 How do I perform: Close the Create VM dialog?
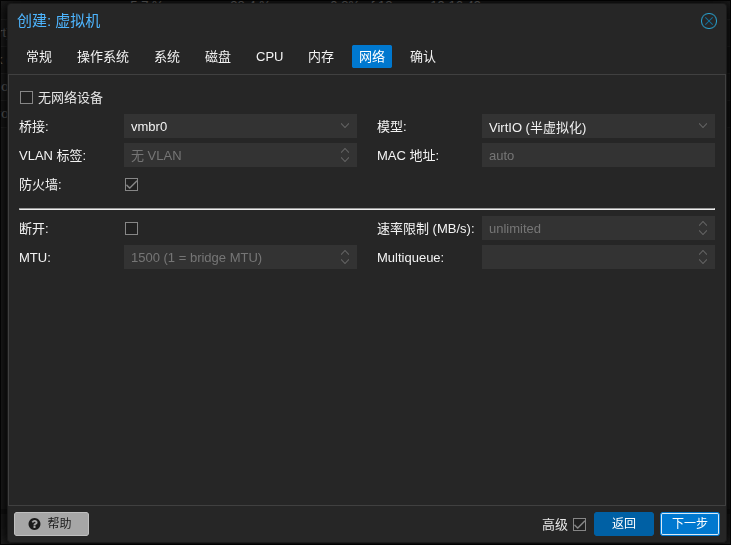pyautogui.click(x=708, y=21)
